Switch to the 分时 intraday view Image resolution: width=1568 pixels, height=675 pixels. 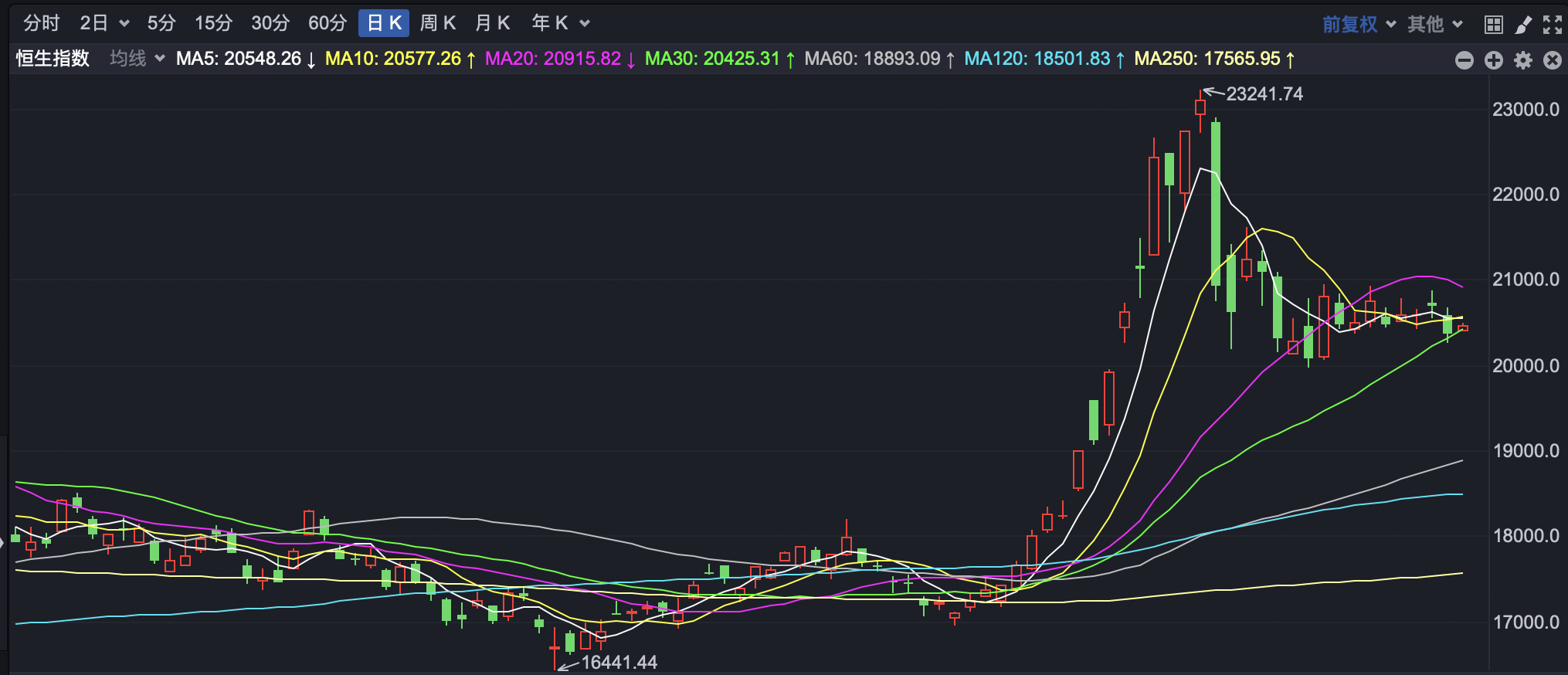point(41,23)
